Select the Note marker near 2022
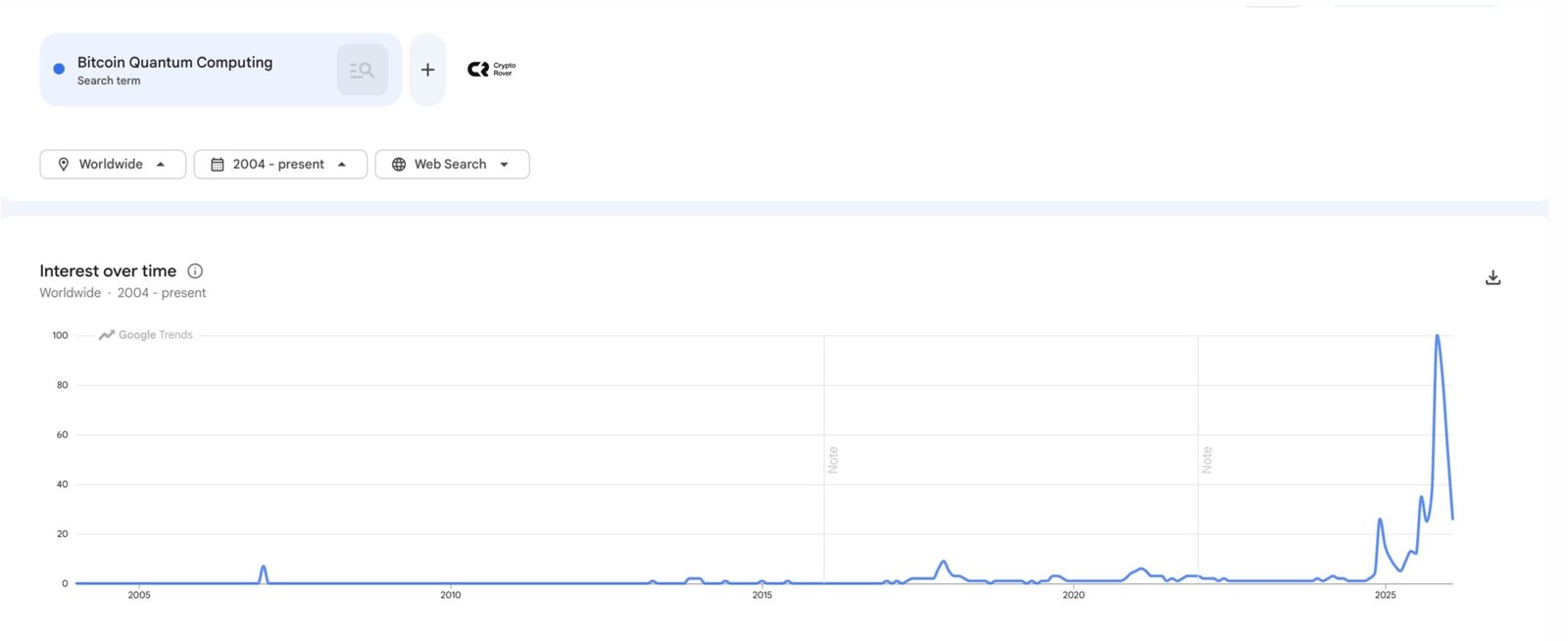 (x=1207, y=460)
